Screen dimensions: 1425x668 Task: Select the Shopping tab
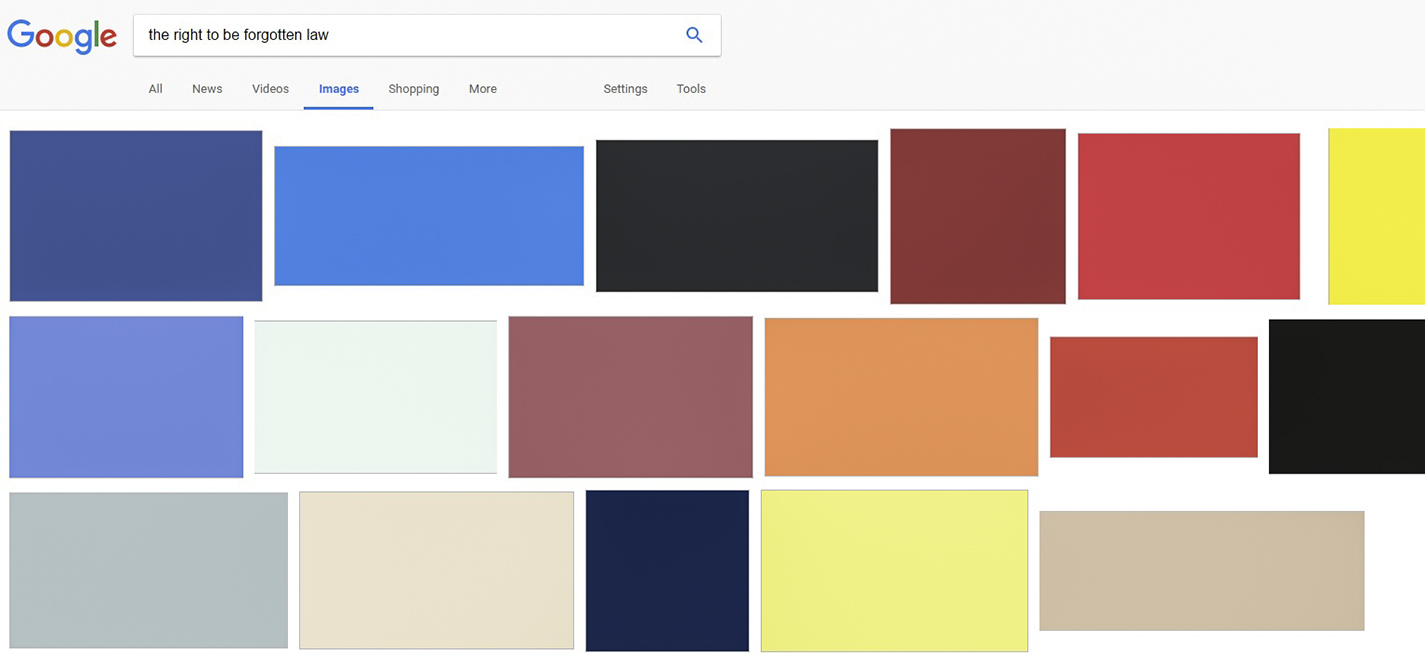[413, 89]
